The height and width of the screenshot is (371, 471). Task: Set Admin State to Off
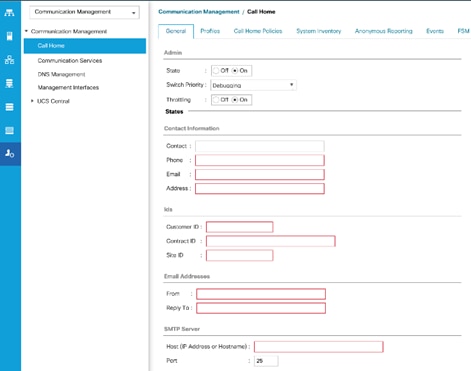coord(216,71)
